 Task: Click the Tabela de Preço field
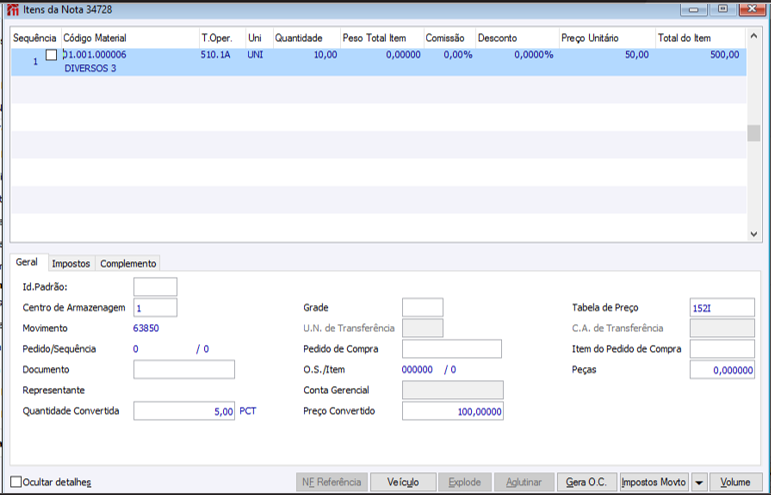pyautogui.click(x=722, y=308)
